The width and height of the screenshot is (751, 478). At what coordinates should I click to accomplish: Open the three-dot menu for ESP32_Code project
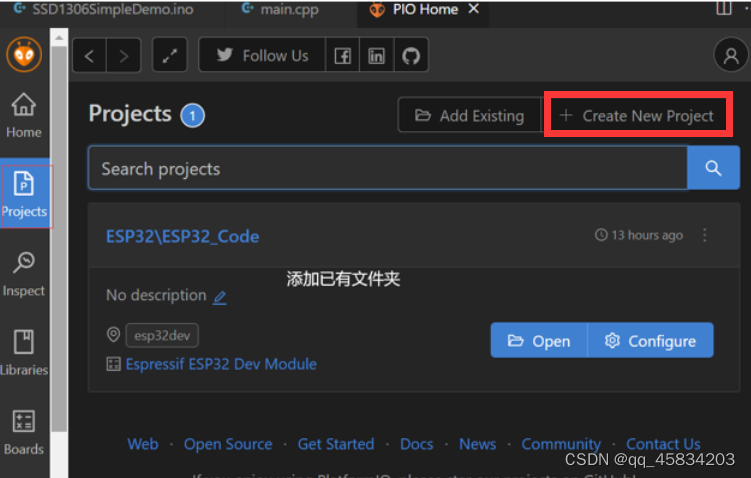pos(704,235)
